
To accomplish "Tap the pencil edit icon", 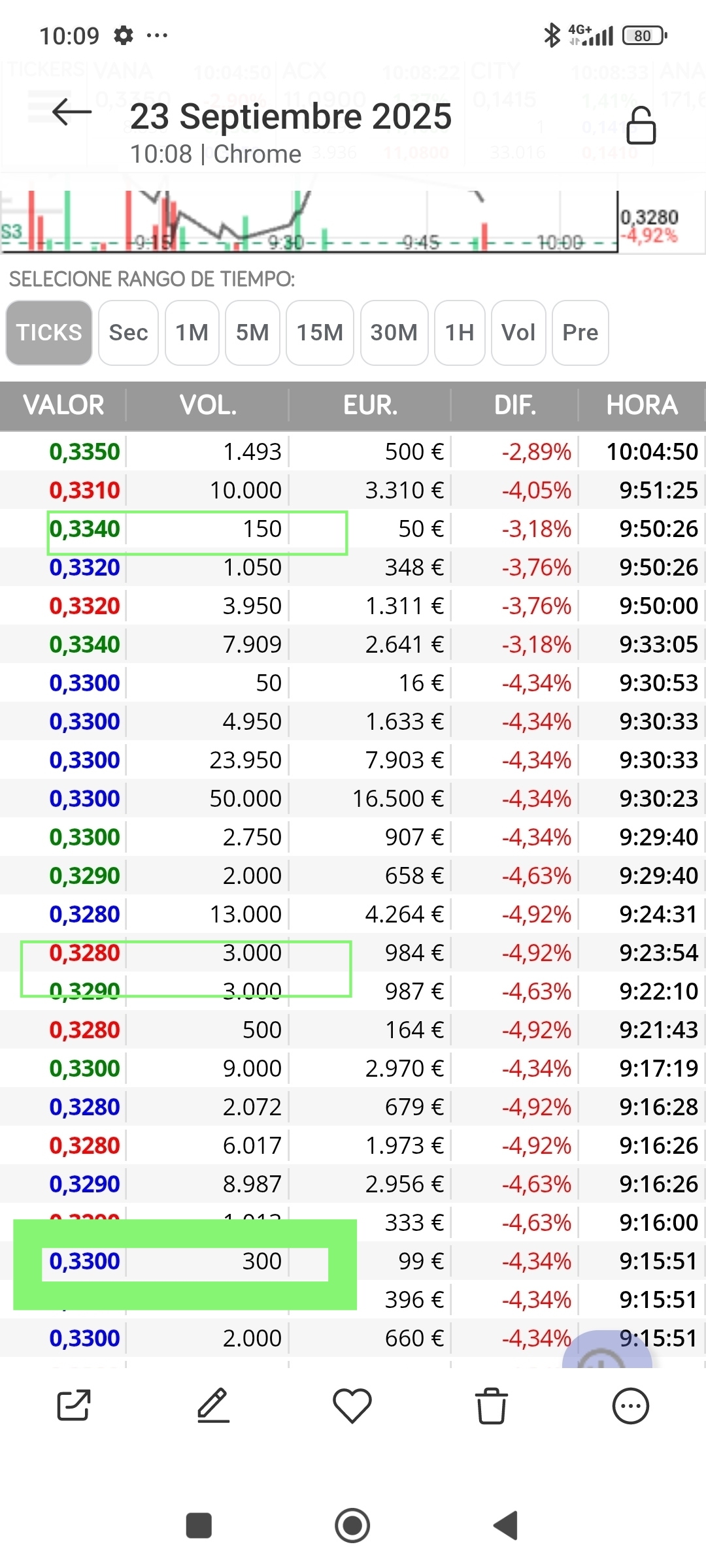I will pyautogui.click(x=213, y=1405).
